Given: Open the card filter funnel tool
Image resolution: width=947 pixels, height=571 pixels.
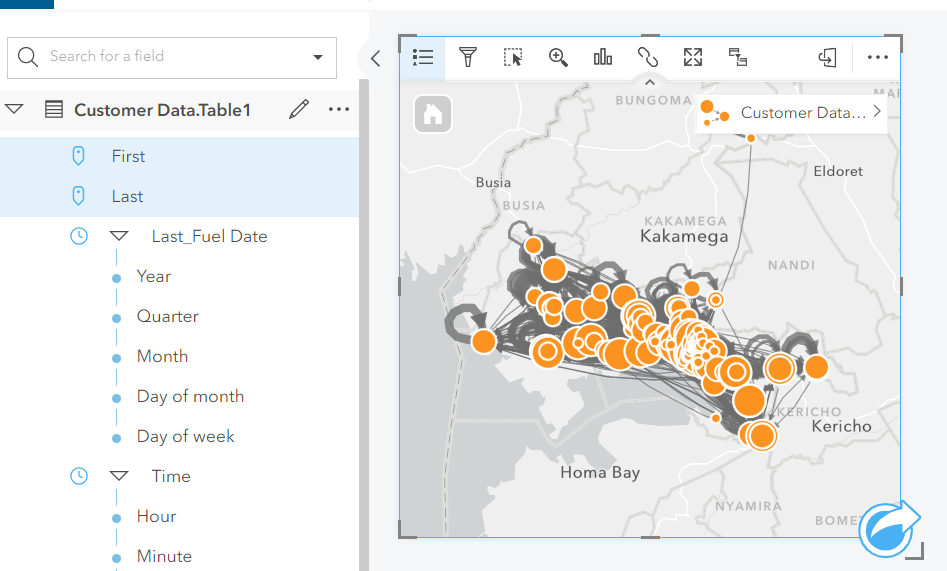Looking at the screenshot, I should (467, 58).
